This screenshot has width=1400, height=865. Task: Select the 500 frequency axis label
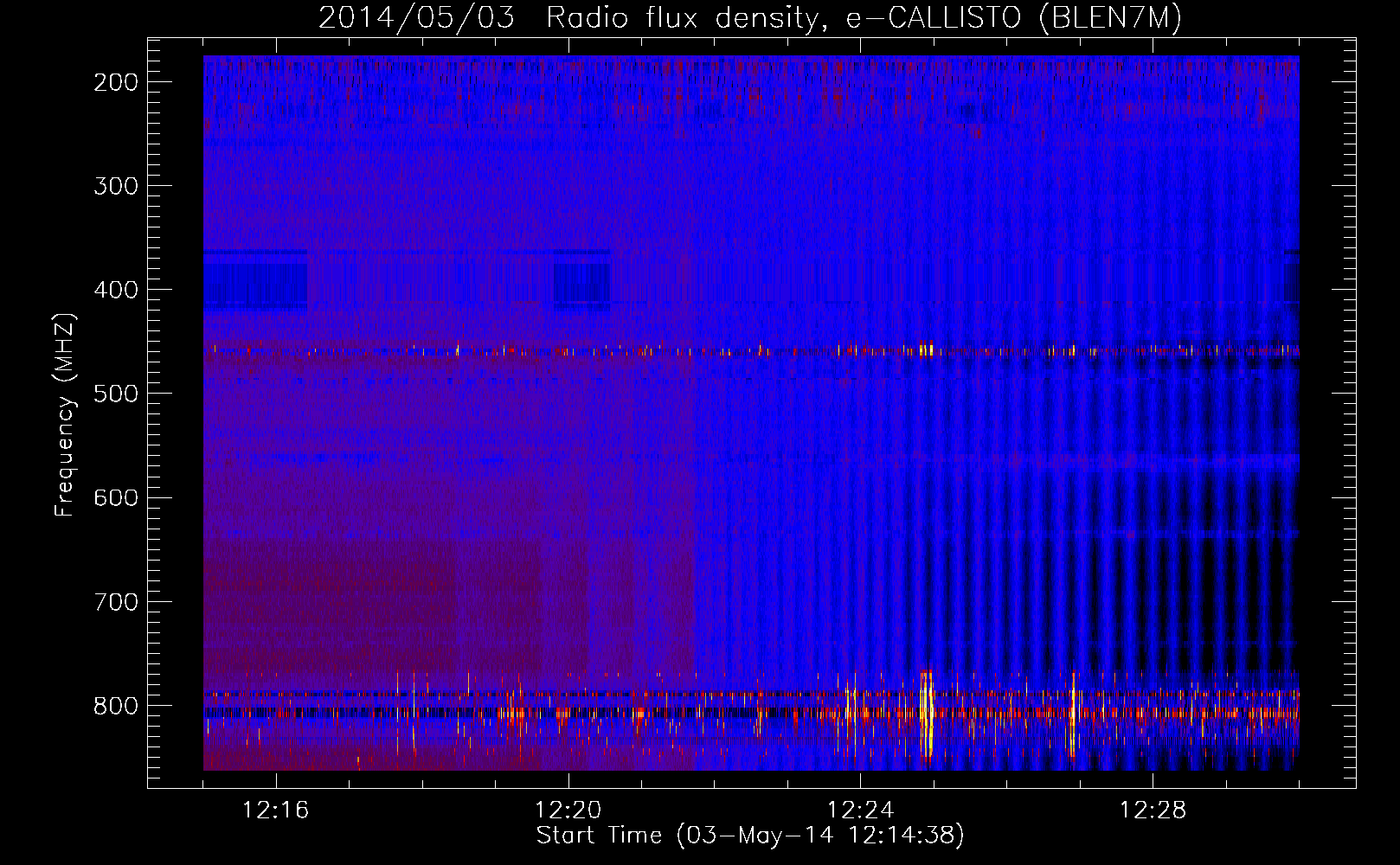116,394
